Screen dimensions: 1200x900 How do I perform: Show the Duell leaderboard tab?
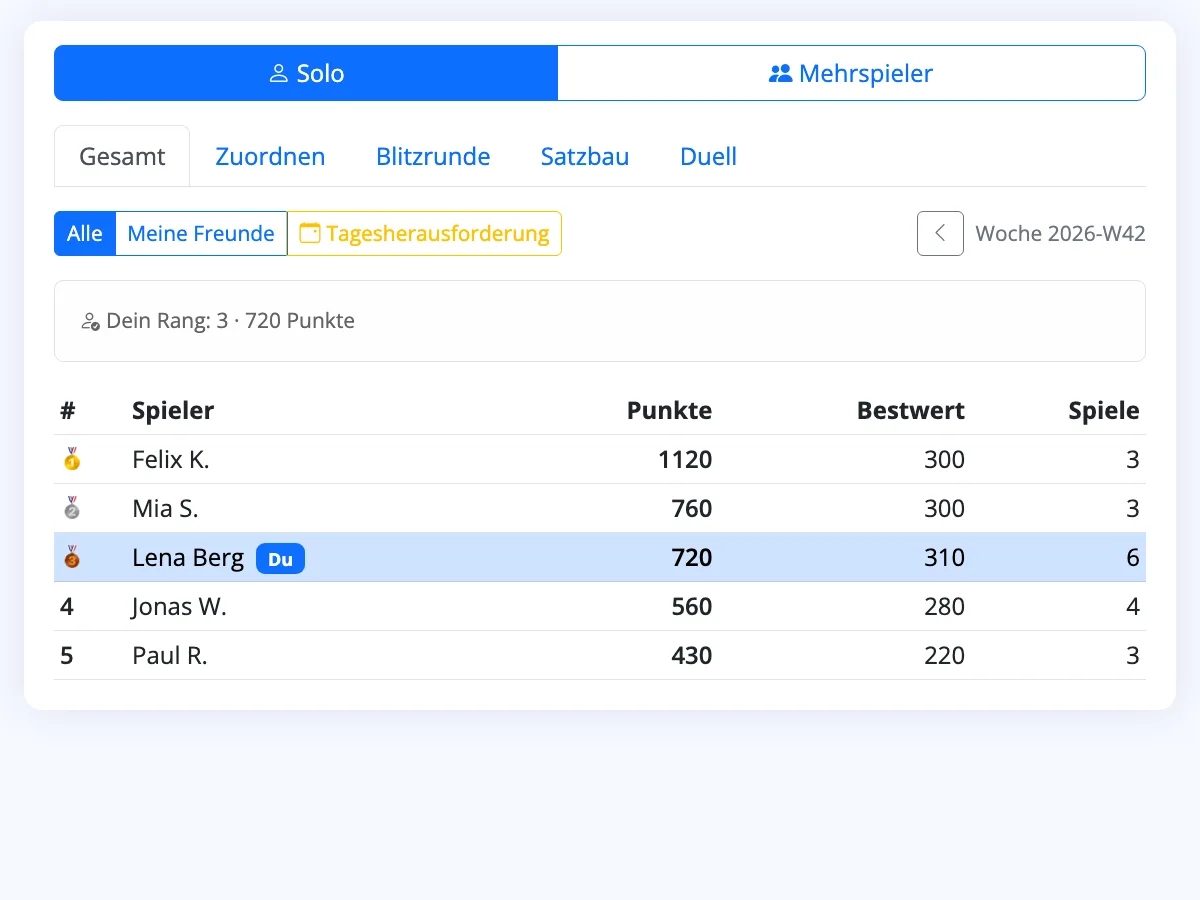point(708,156)
